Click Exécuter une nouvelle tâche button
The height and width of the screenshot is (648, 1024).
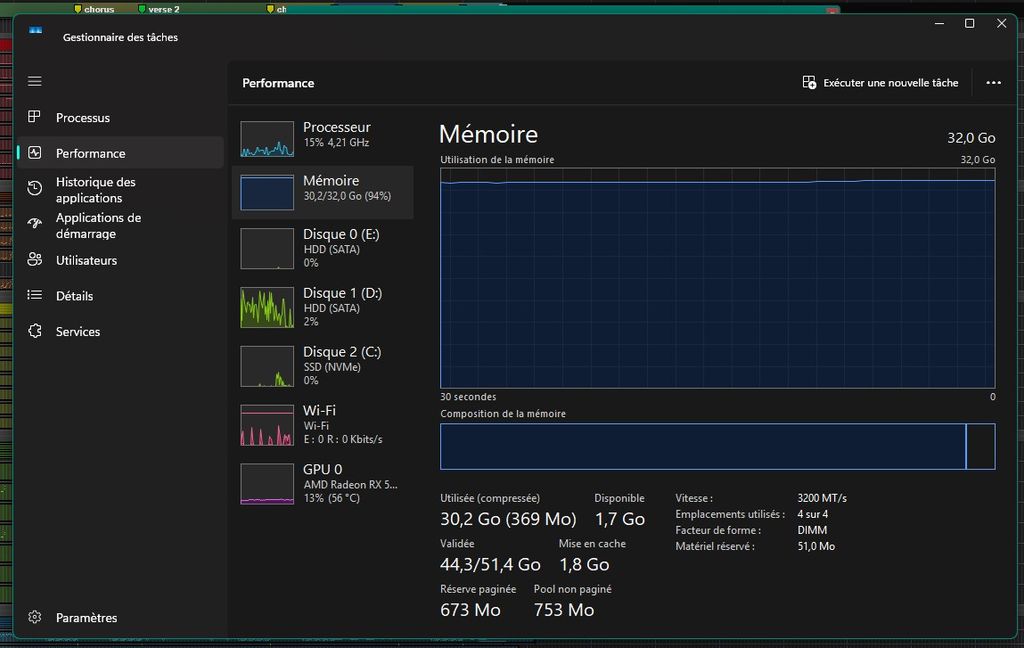point(880,83)
